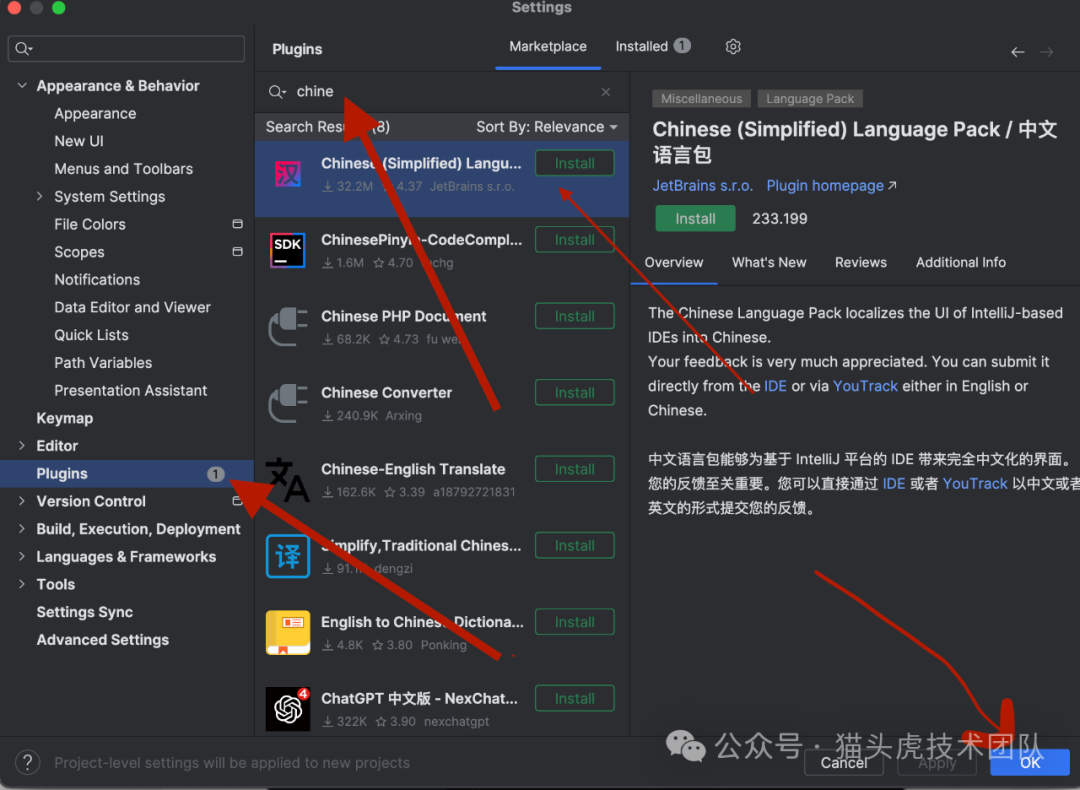Click the English to Chinese Dictionary icon
Image resolution: width=1080 pixels, height=790 pixels.
coord(288,632)
